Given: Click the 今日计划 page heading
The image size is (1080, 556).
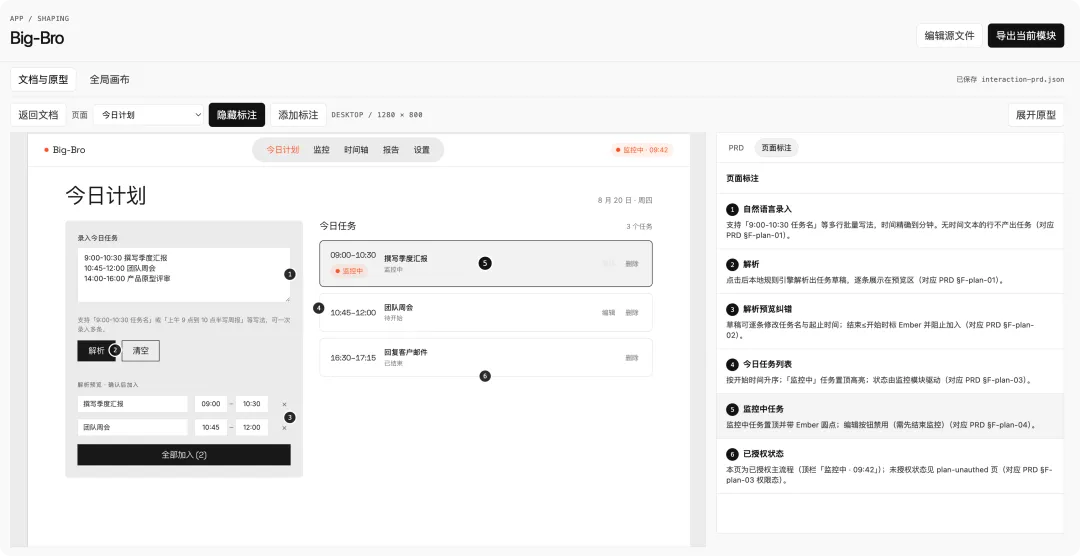Looking at the screenshot, I should point(105,196).
